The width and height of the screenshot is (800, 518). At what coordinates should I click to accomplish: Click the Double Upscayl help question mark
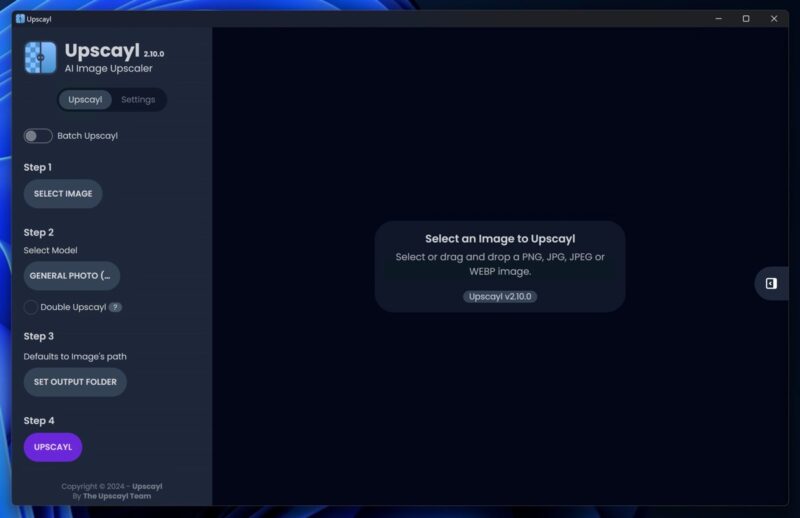(x=115, y=307)
